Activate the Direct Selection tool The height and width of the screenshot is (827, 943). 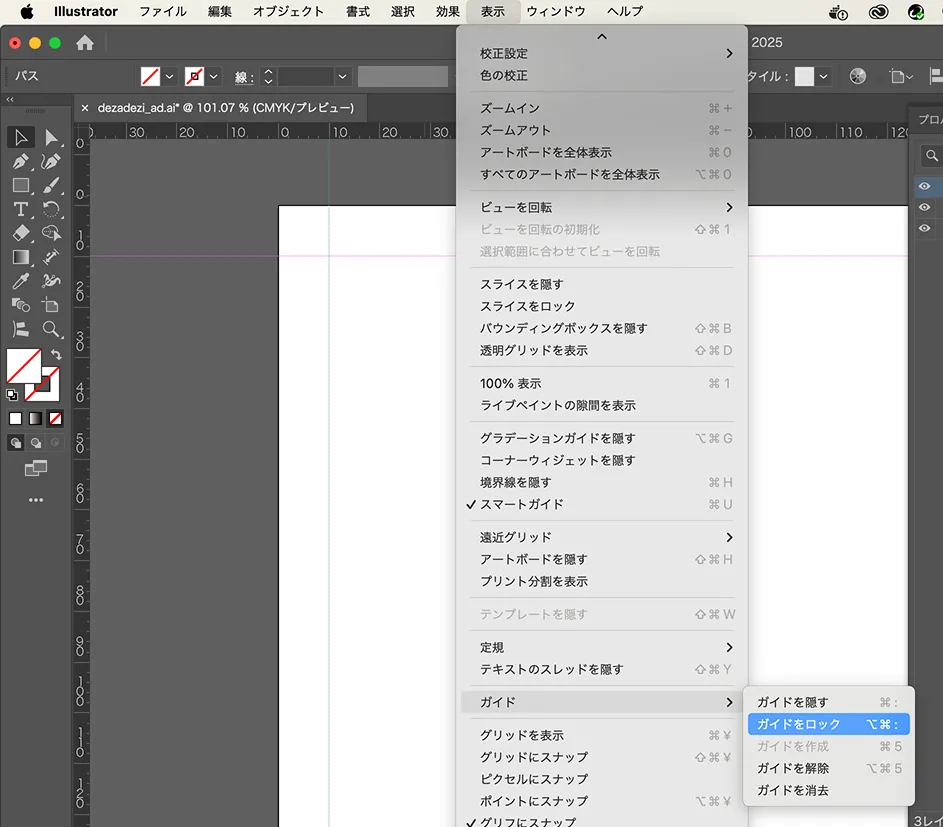tap(51, 137)
